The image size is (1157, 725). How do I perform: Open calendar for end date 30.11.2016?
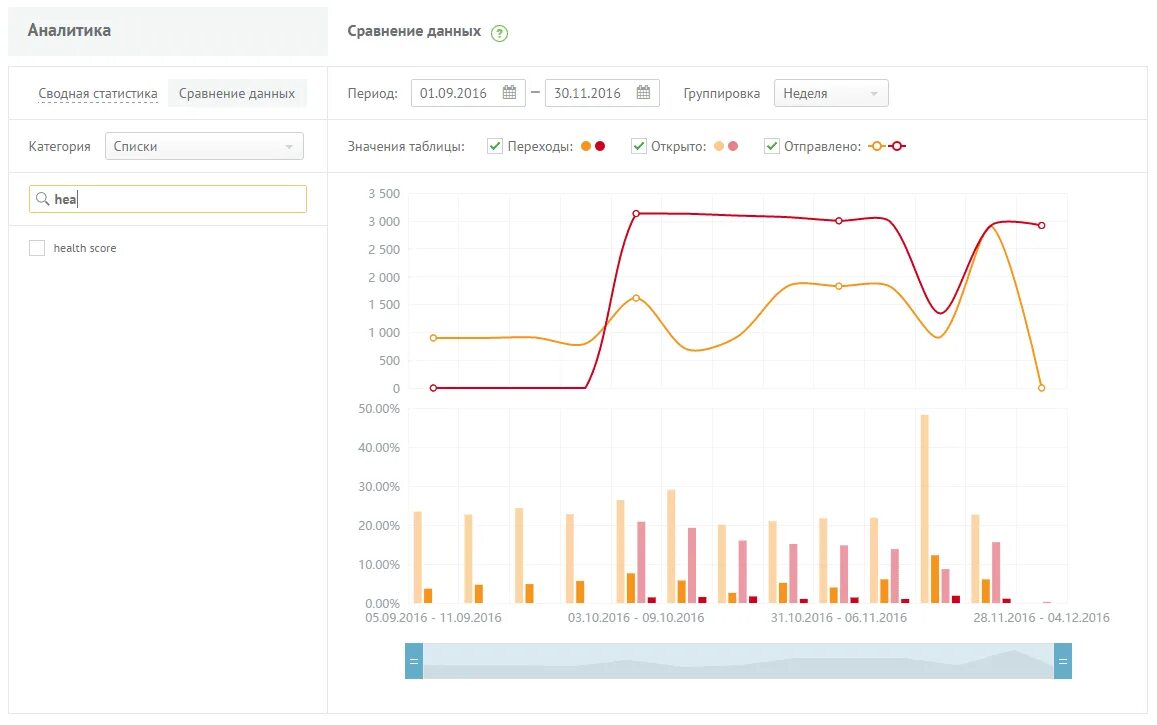coord(643,93)
